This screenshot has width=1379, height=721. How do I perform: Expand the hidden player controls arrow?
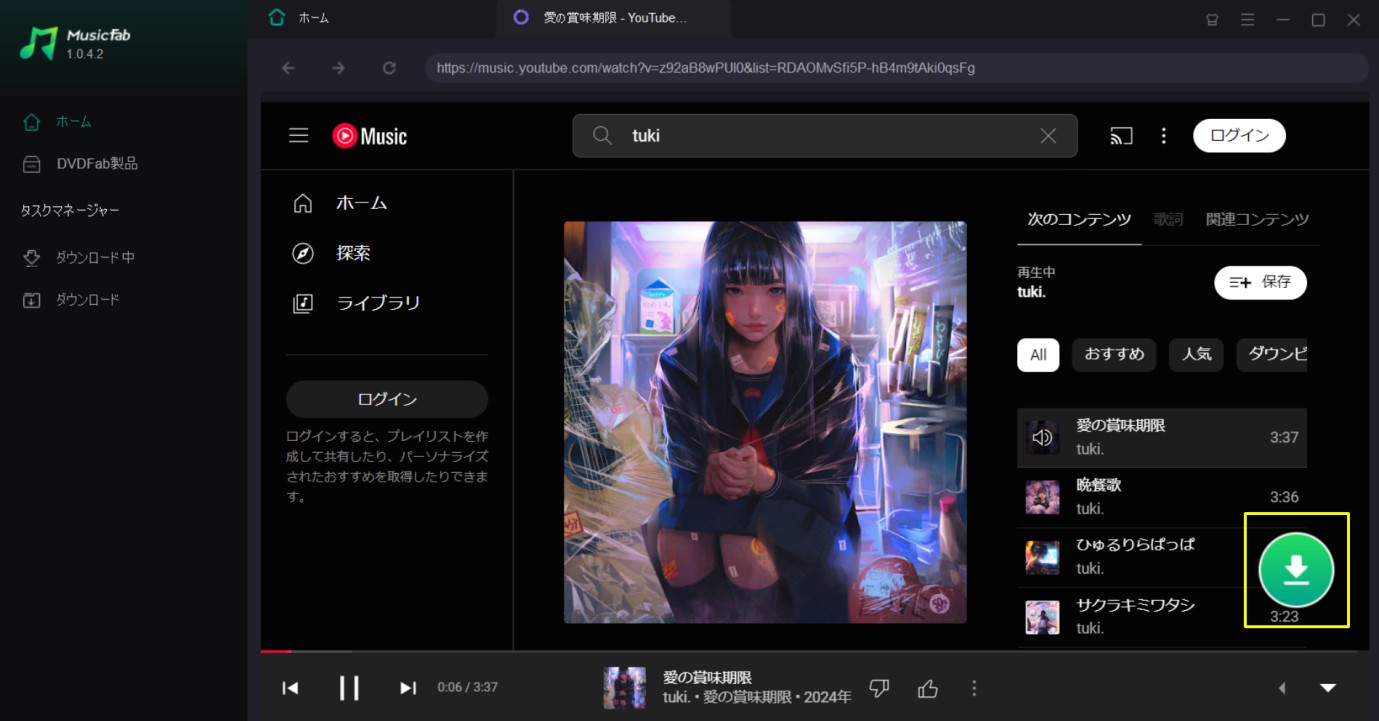(1282, 688)
